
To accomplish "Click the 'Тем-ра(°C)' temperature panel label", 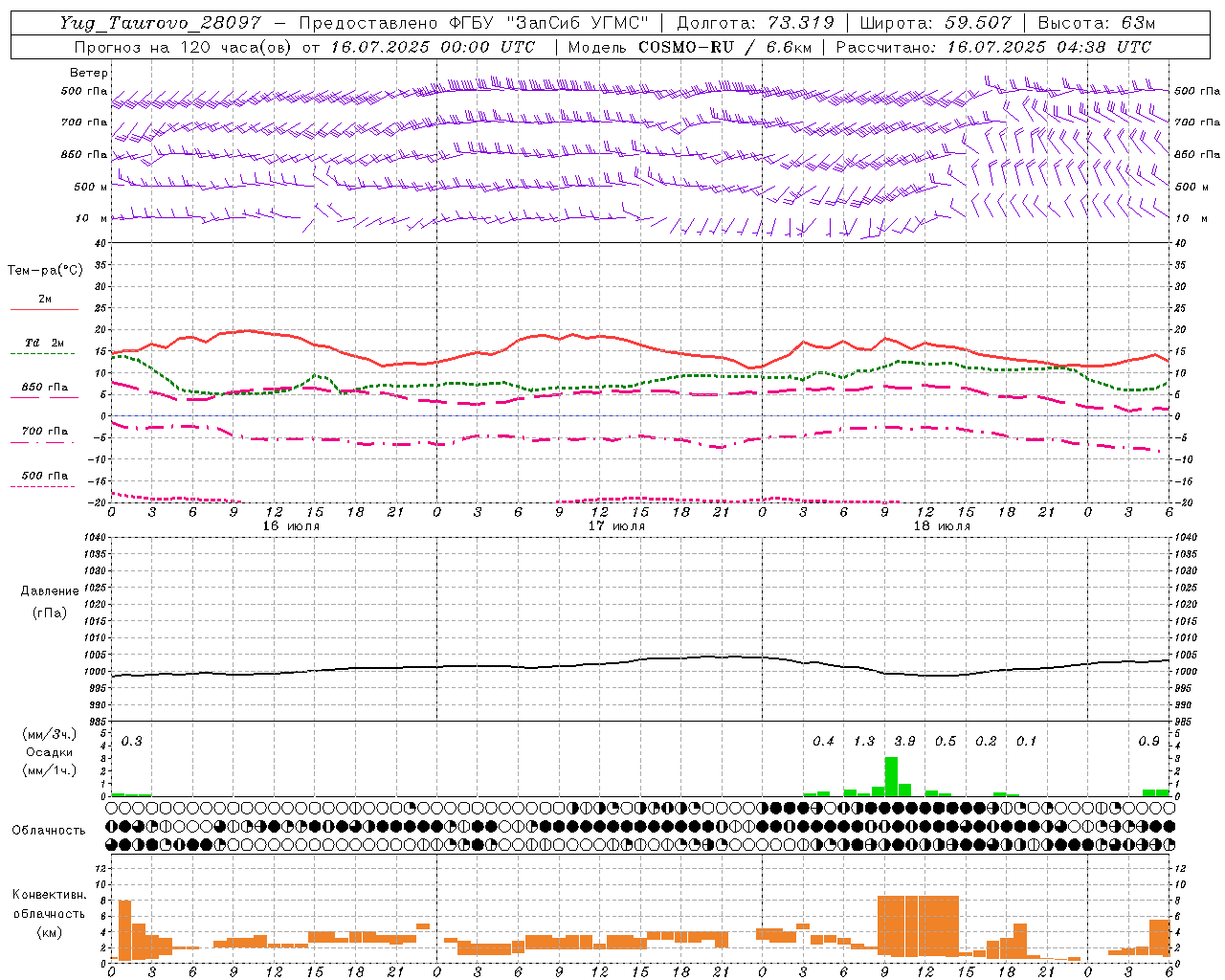I will (45, 271).
